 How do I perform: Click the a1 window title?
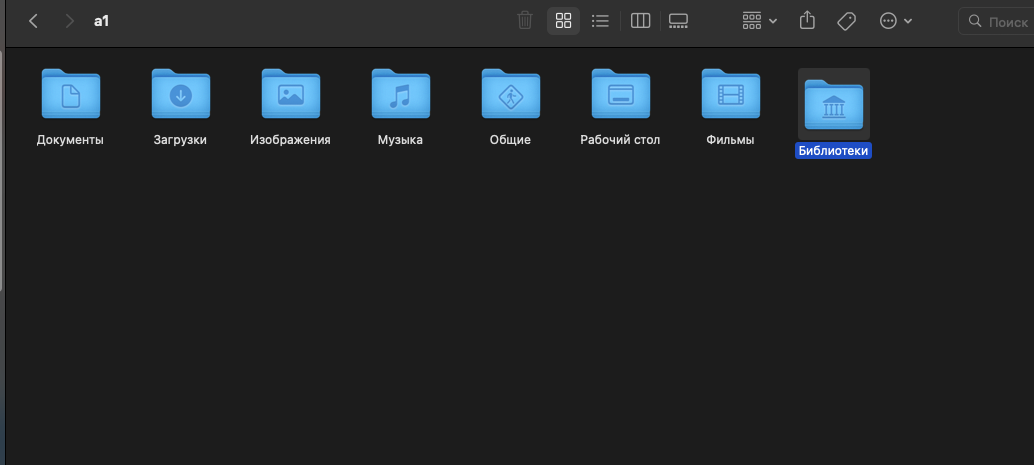(x=101, y=21)
